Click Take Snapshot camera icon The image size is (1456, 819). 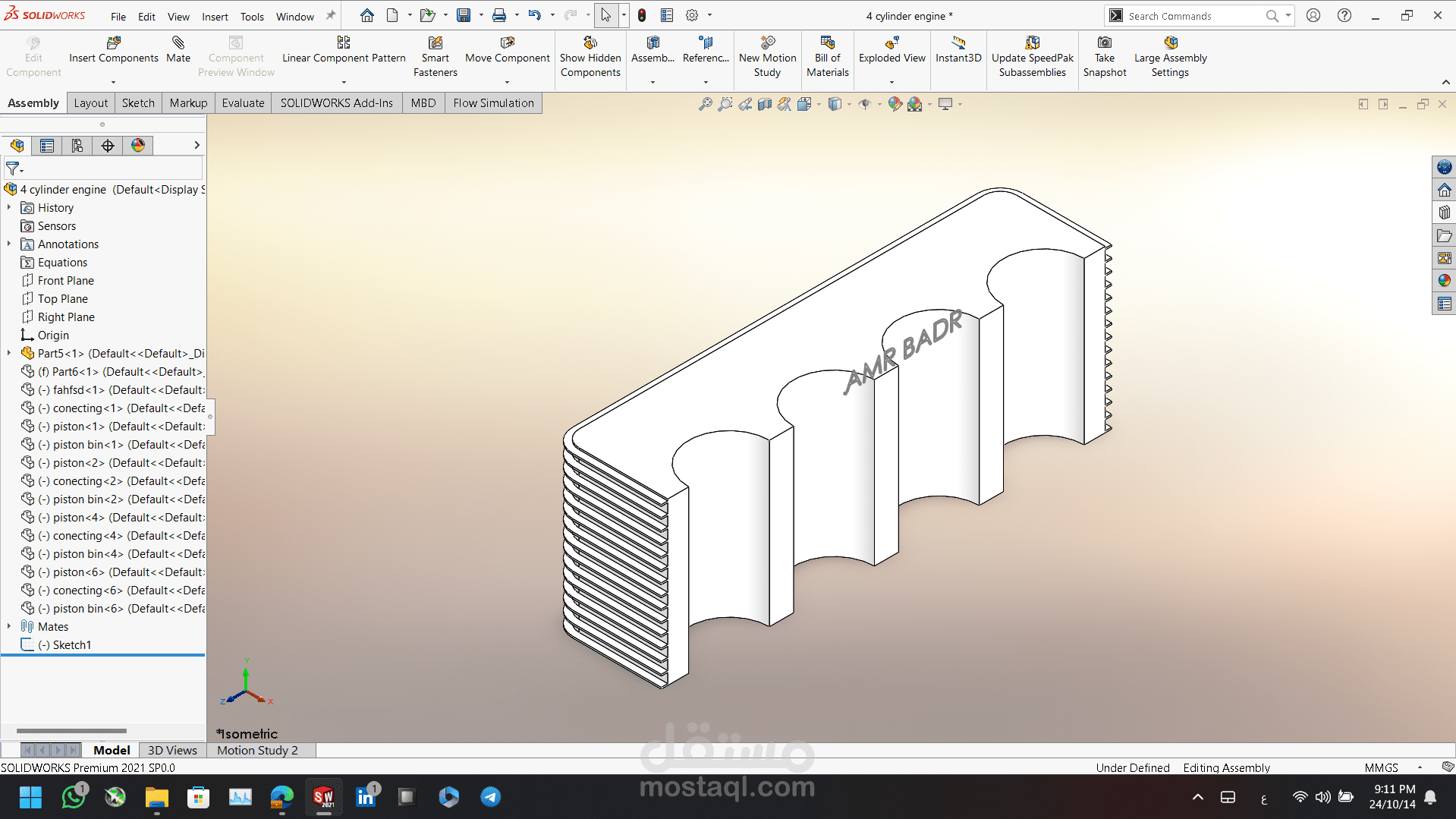pos(1105,43)
